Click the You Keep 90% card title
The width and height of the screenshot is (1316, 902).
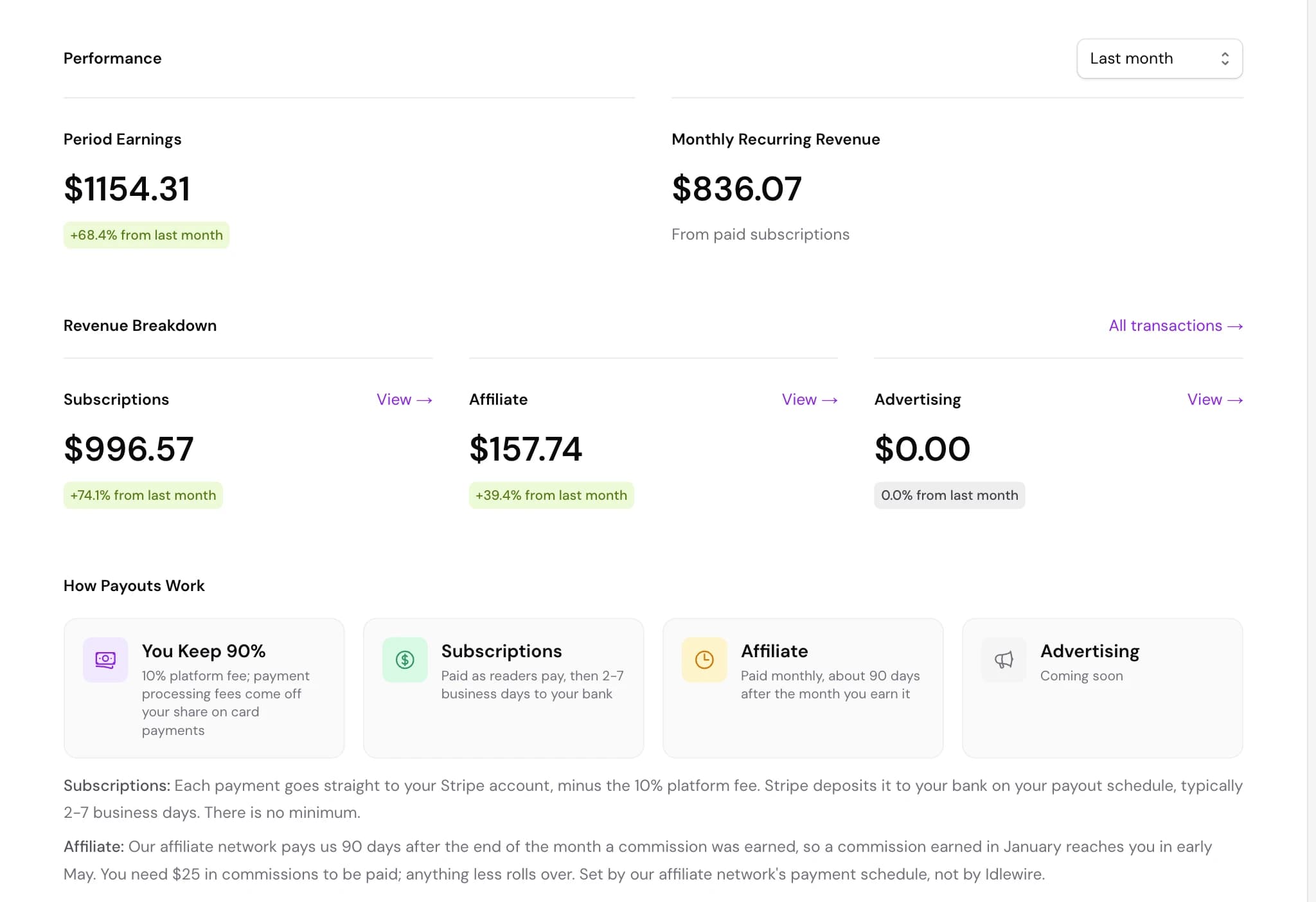204,651
